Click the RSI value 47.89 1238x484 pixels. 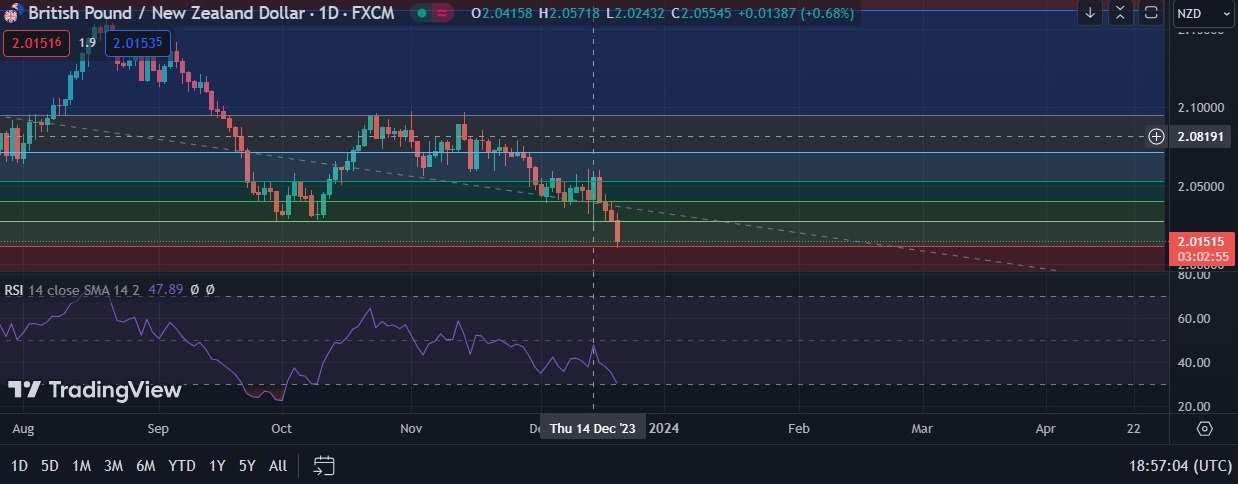coord(165,289)
